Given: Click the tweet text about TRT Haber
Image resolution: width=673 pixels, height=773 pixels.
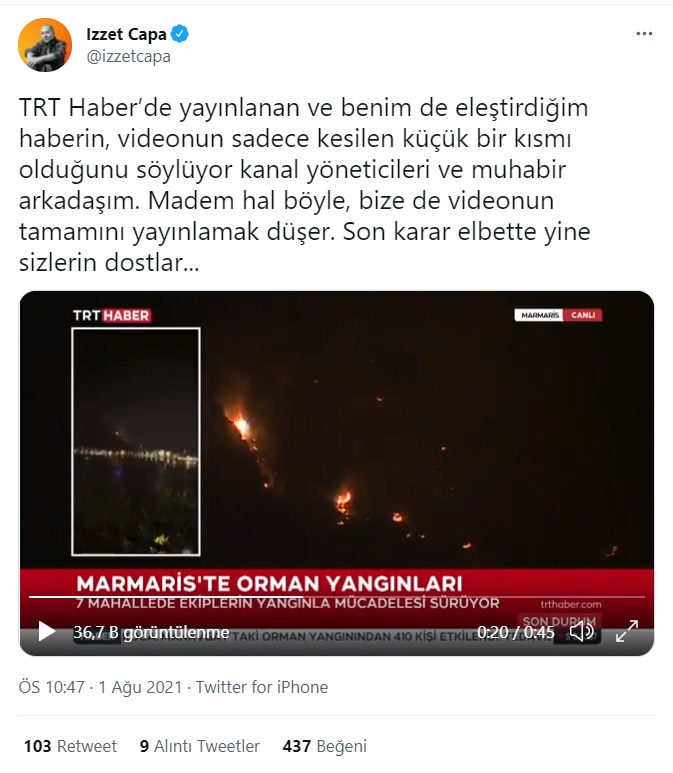Looking at the screenshot, I should coord(305,185).
